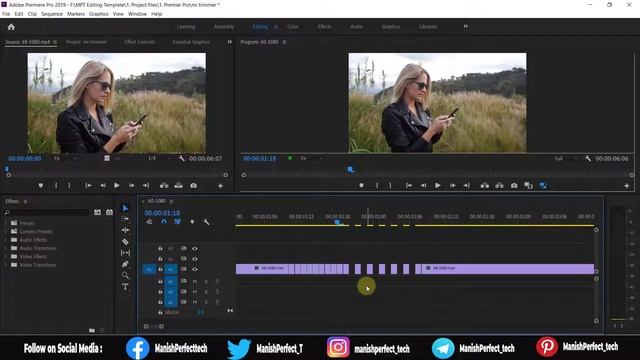640x360 pixels.
Task: Mute audio track A1
Action: coord(195,281)
